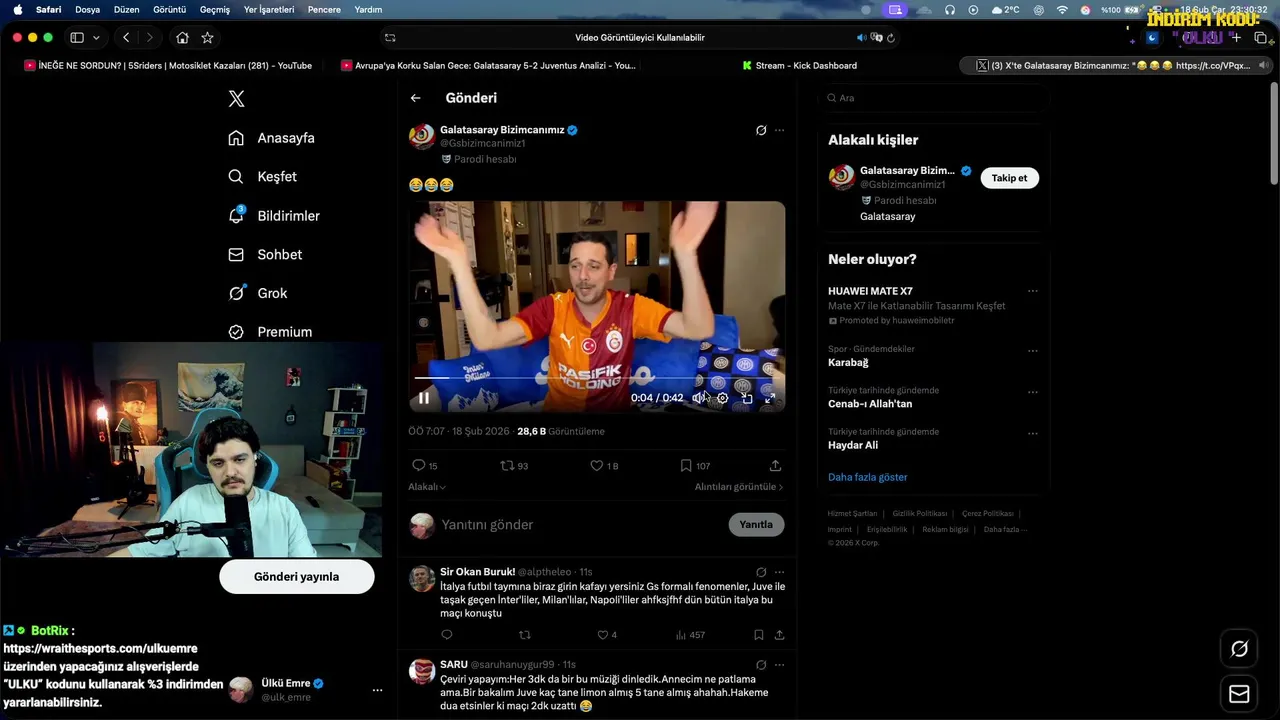Click the Yanıtla reply button
The width and height of the screenshot is (1280, 720).
(756, 525)
